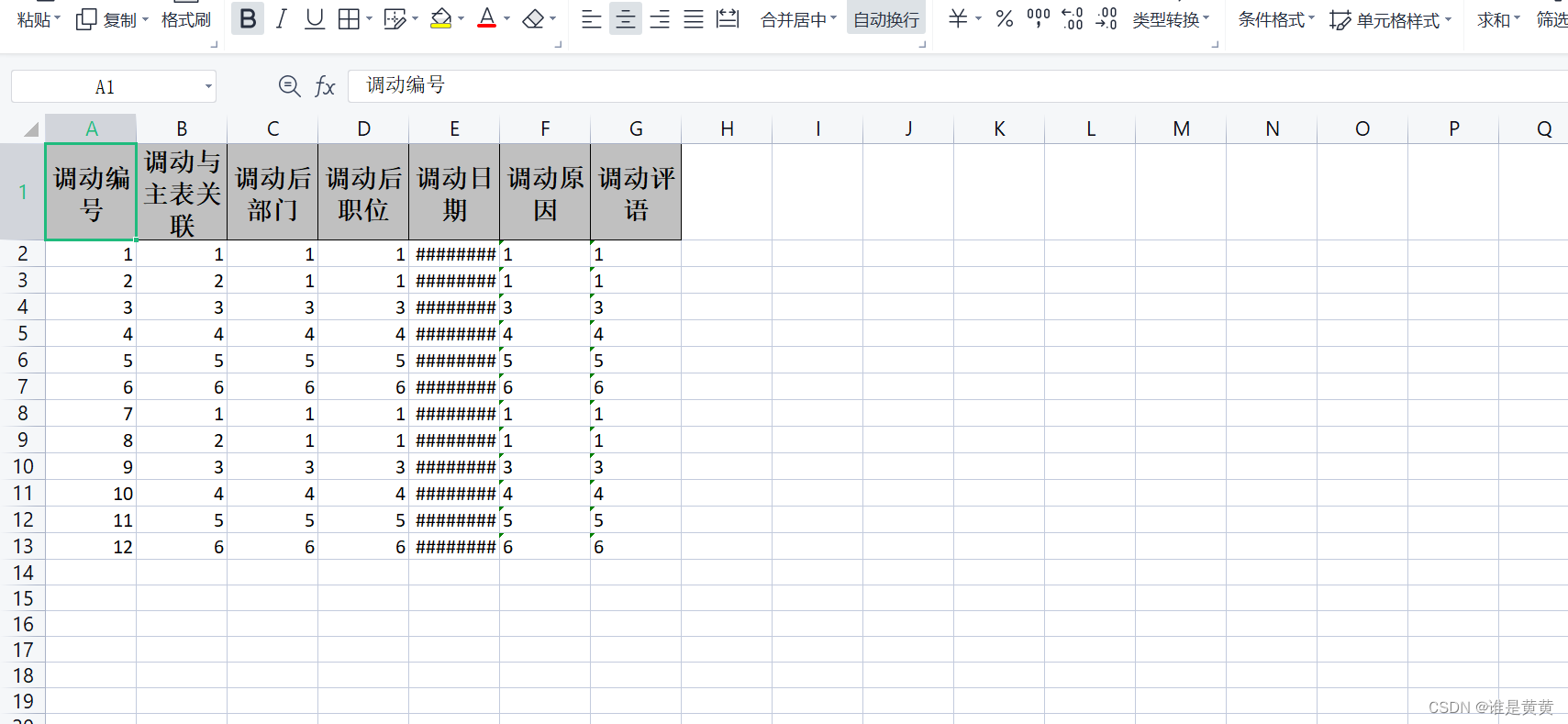Toggle italic formatting
1568x724 pixels.
point(282,18)
